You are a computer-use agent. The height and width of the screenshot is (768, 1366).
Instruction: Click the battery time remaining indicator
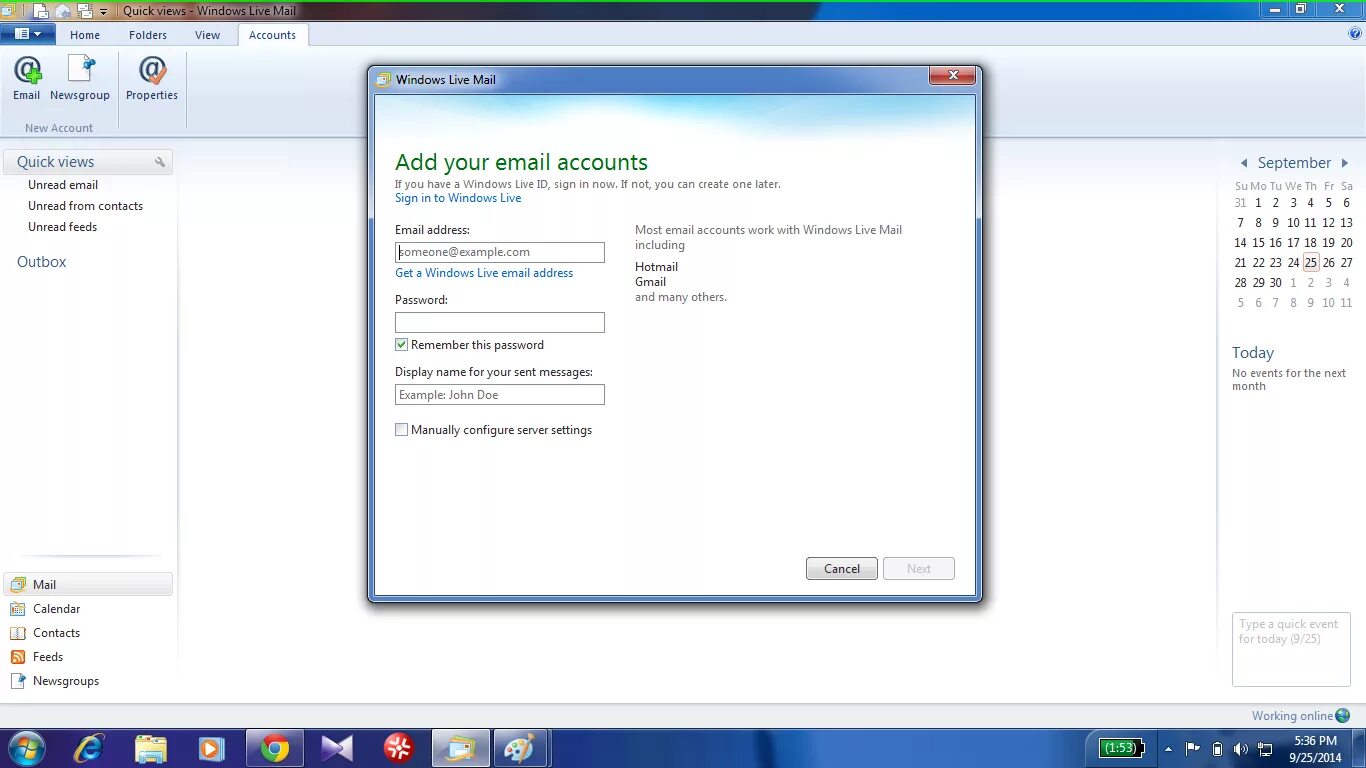[1121, 748]
